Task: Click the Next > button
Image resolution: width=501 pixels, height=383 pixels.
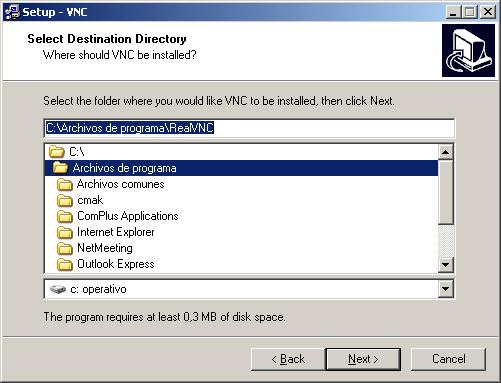Action: tap(363, 359)
